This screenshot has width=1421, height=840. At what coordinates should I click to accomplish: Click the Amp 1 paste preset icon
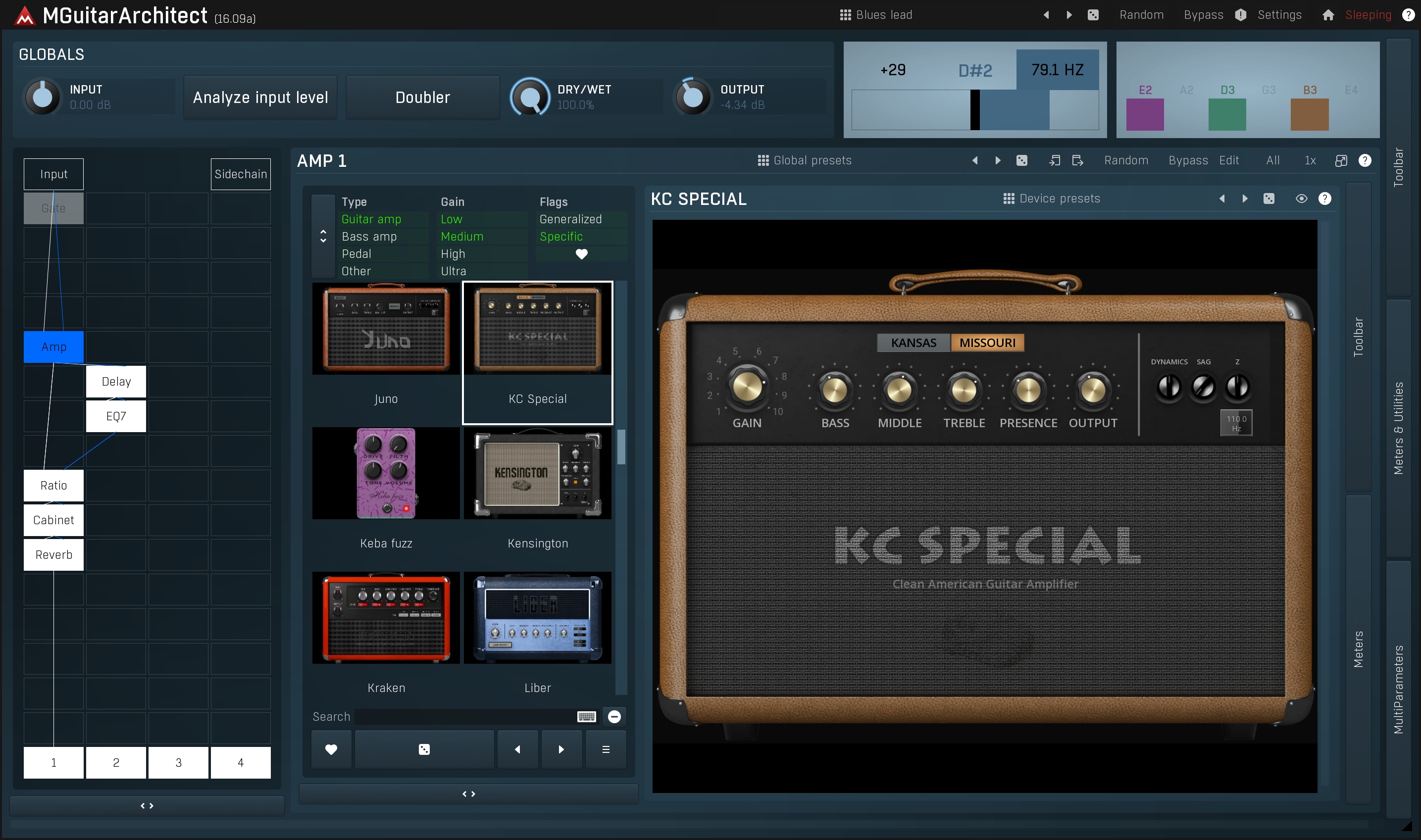(x=1077, y=161)
